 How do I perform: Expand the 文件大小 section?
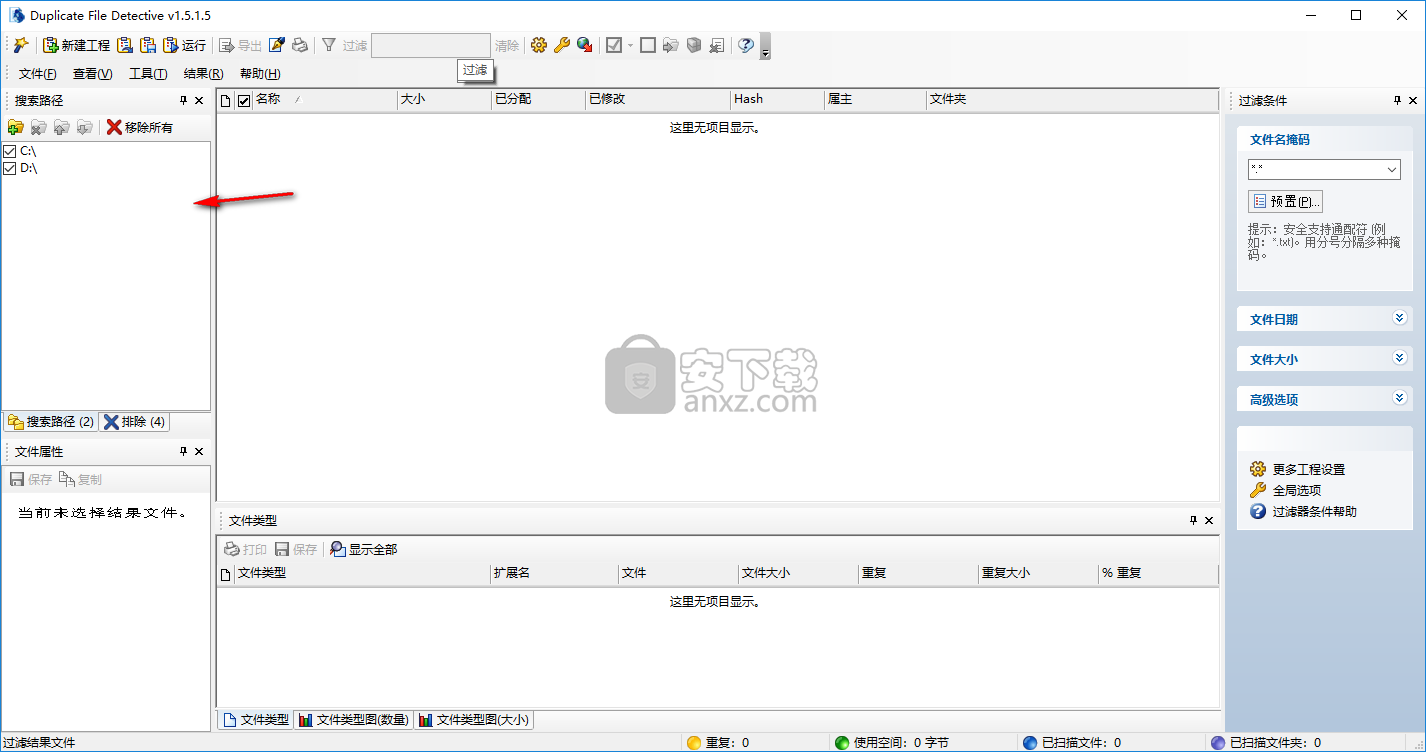pos(1324,359)
